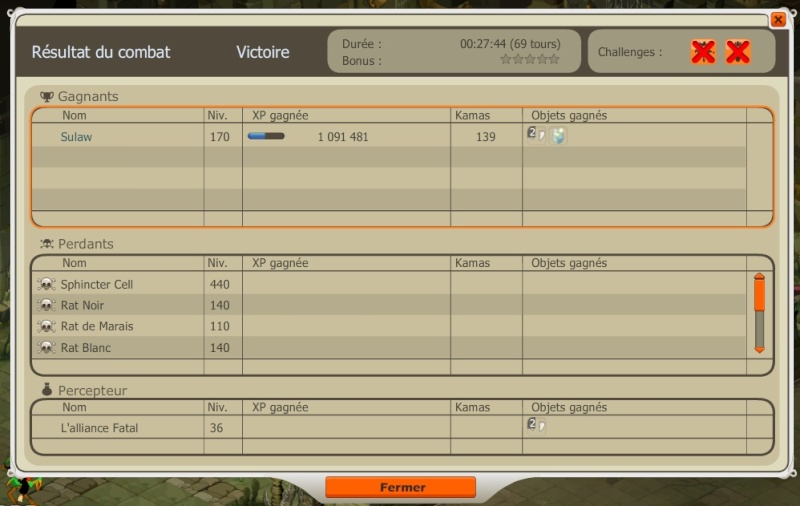Click the Victoire label
Screen dimensions: 800x506
(x=263, y=52)
